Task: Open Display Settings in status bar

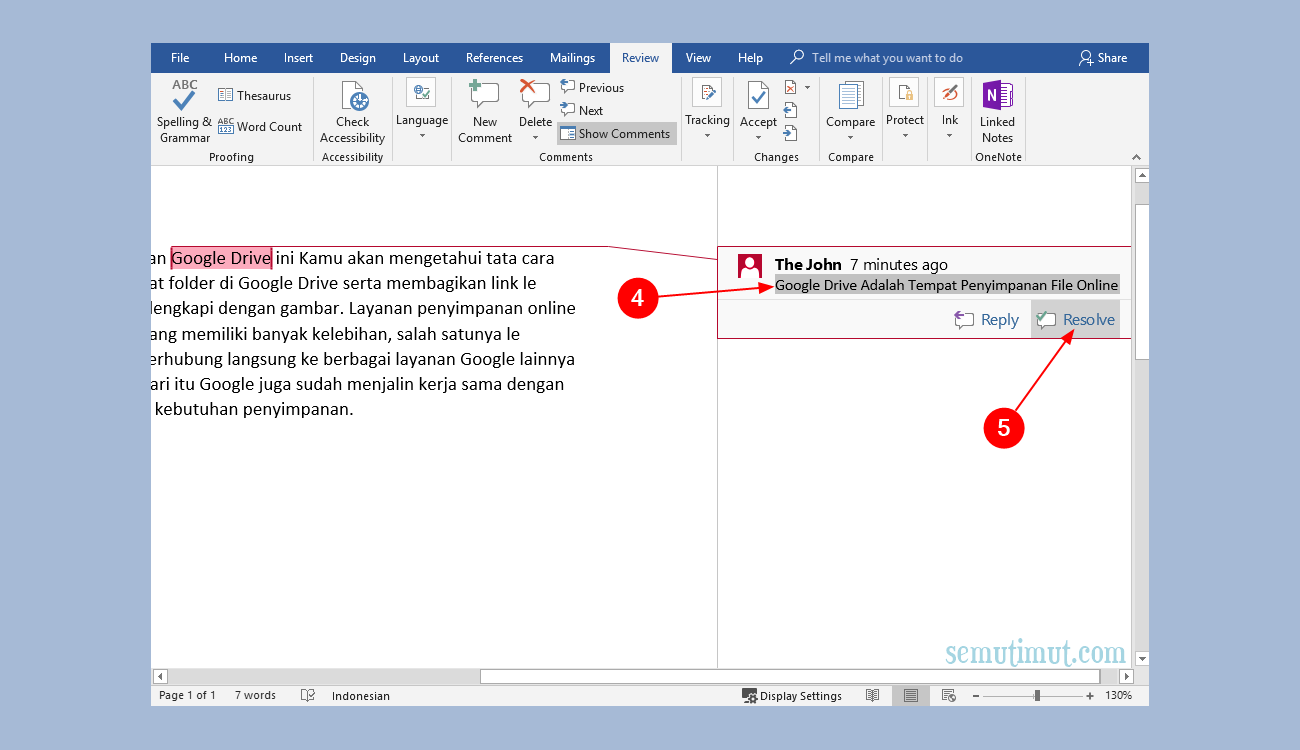Action: (792, 695)
